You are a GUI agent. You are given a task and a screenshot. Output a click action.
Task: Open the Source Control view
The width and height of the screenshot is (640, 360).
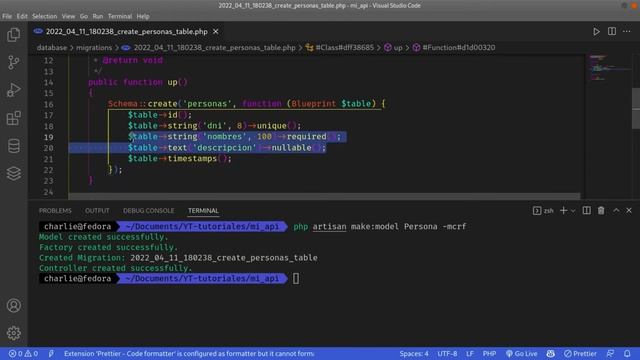point(13,62)
